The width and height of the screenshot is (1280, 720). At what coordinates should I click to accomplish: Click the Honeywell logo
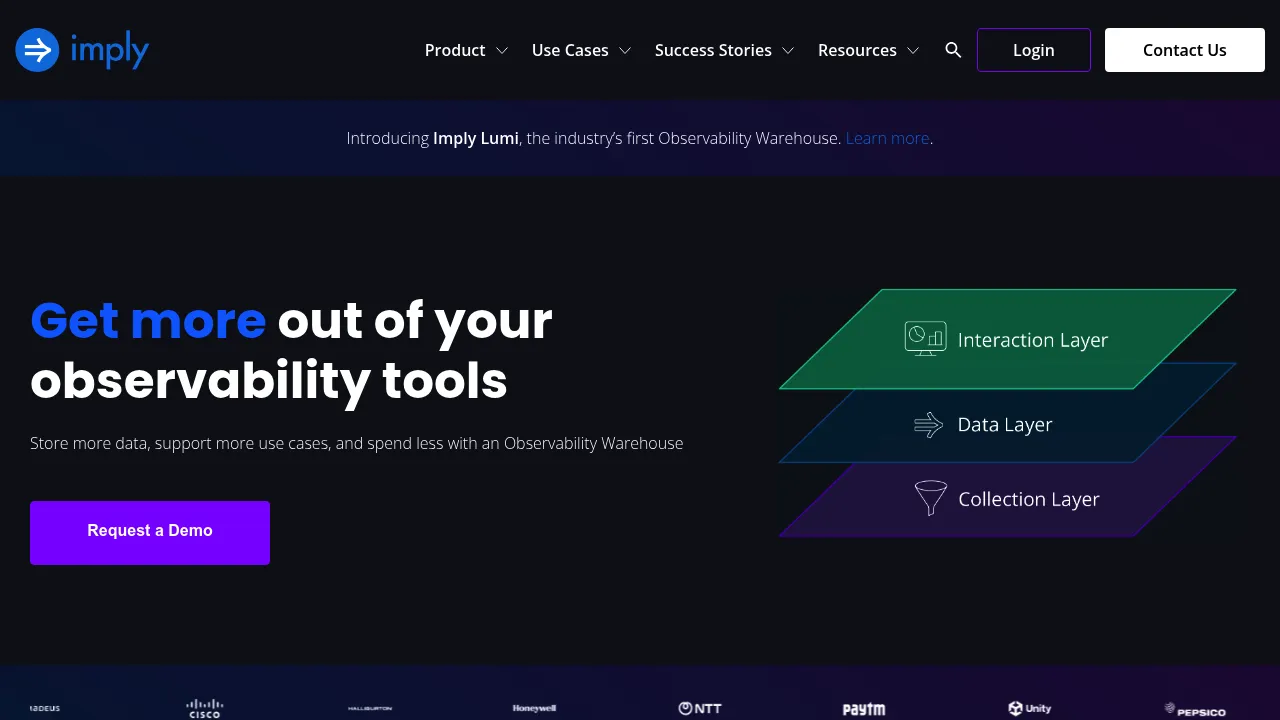pos(534,708)
